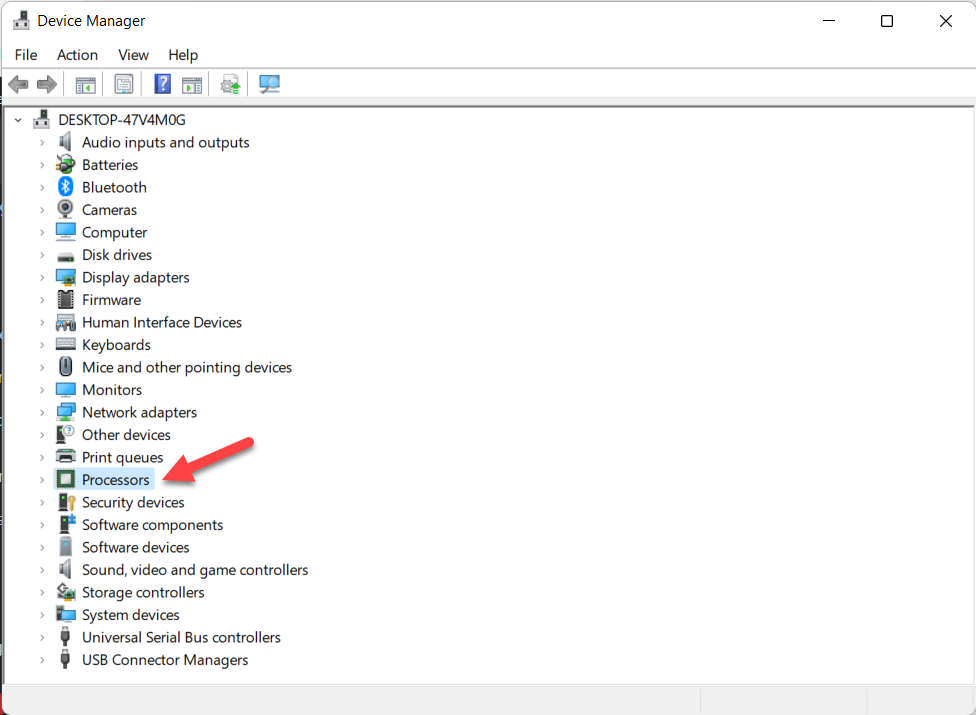Viewport: 976px width, 715px height.
Task: Open the Properties toolbar icon
Action: [124, 85]
